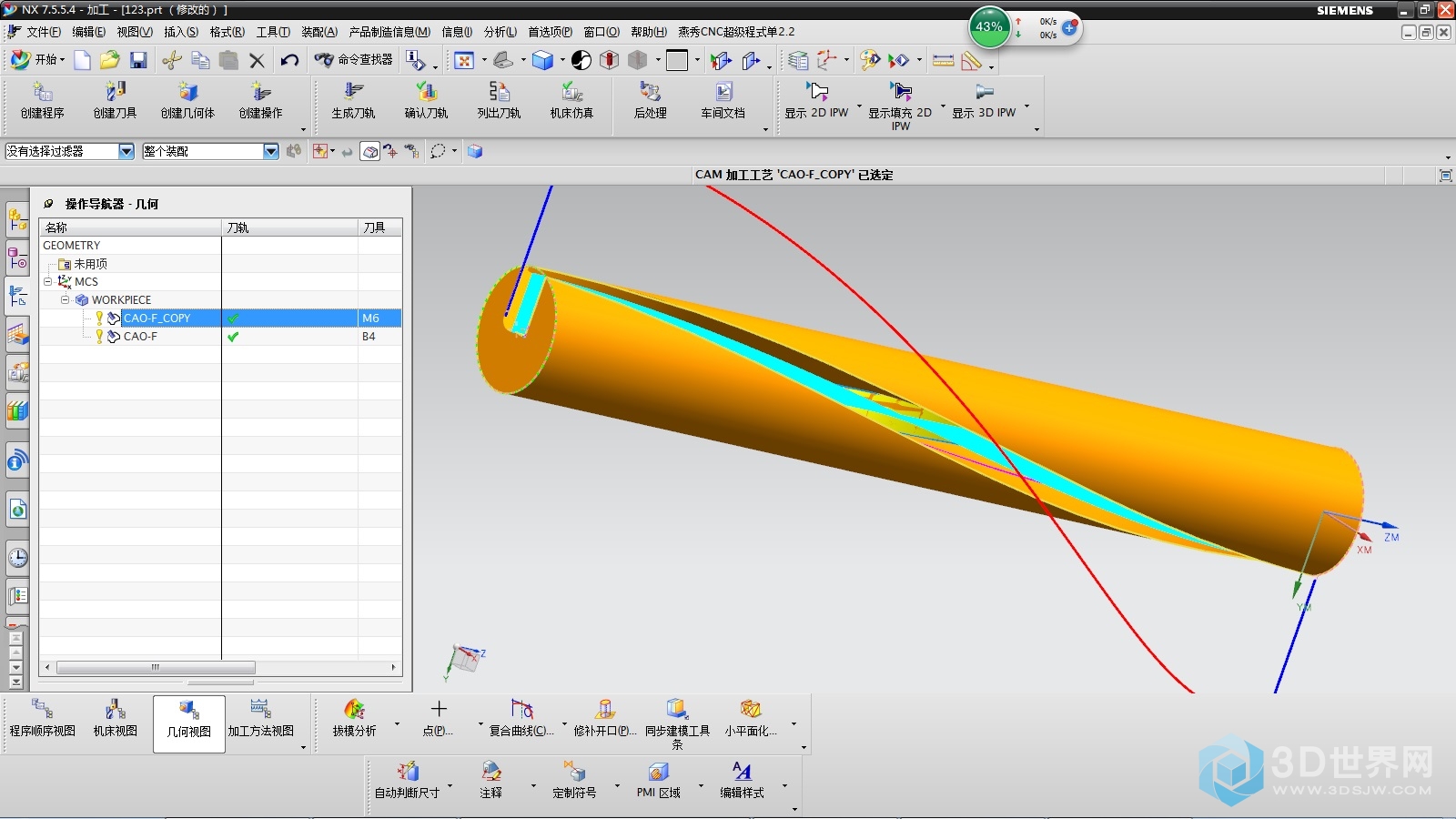Click the 修补开口 patch openings icon
Viewport: 1456px width, 819px height.
coord(604,709)
